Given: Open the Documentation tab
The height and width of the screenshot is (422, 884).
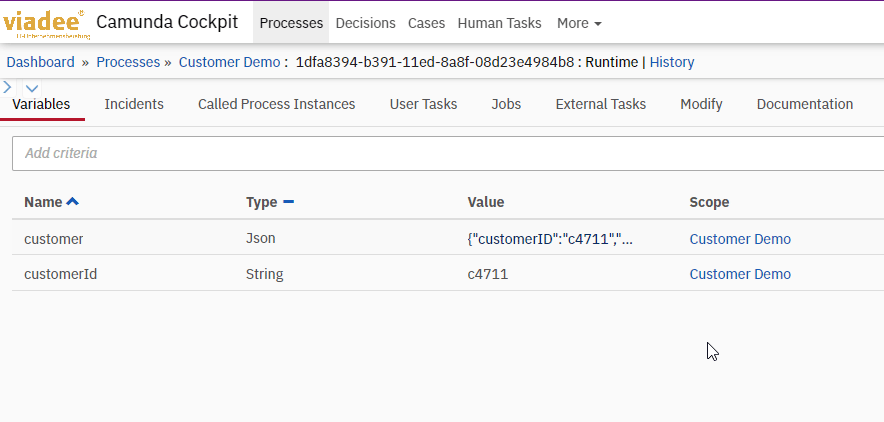Looking at the screenshot, I should click(805, 104).
